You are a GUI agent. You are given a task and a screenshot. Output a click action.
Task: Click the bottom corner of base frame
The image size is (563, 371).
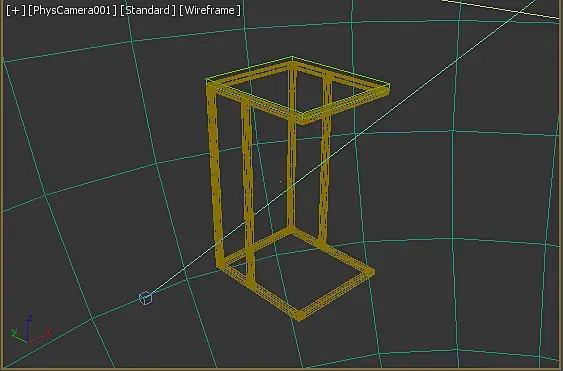tap(299, 316)
